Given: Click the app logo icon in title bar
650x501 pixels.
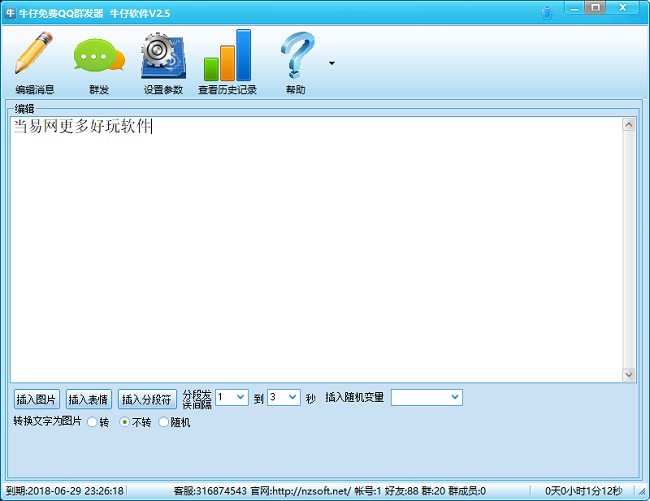Looking at the screenshot, I should [10, 13].
